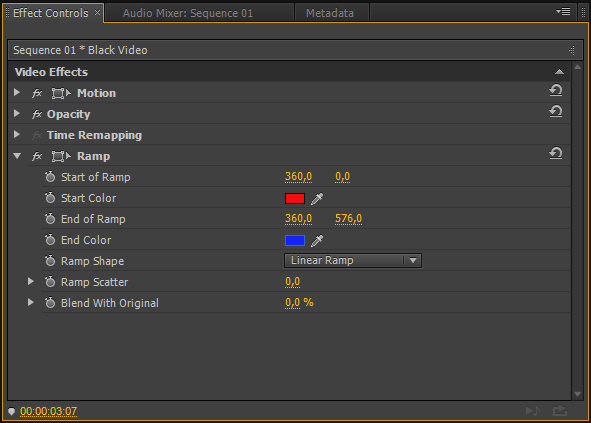Toggle the Ramp effect fx switch
591x423 pixels.
37,156
